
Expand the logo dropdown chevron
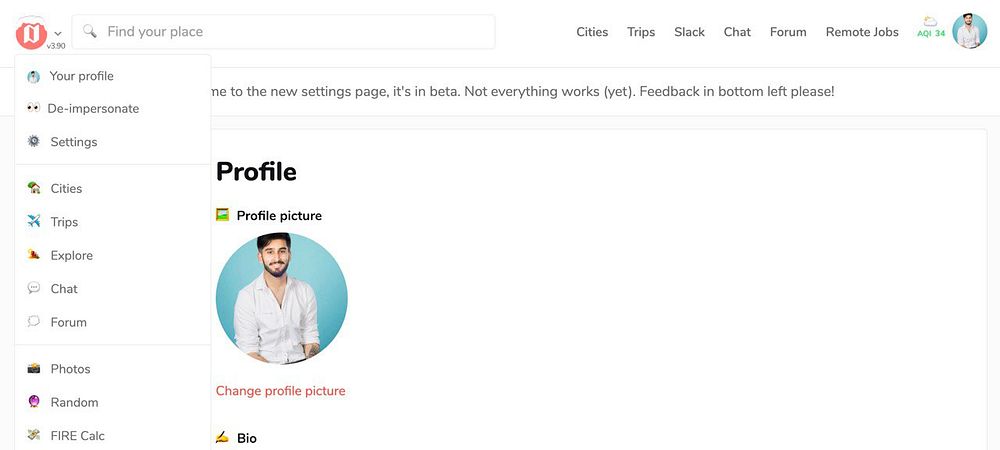(x=58, y=33)
